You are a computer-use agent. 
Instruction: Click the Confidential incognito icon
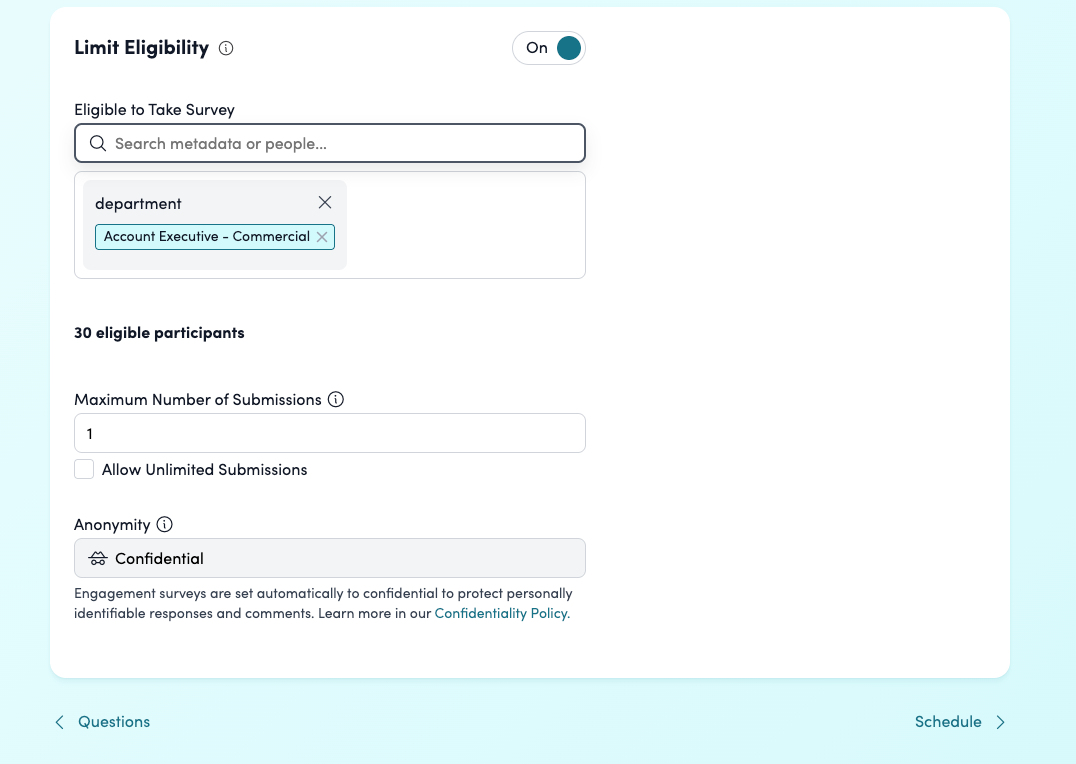(x=98, y=559)
